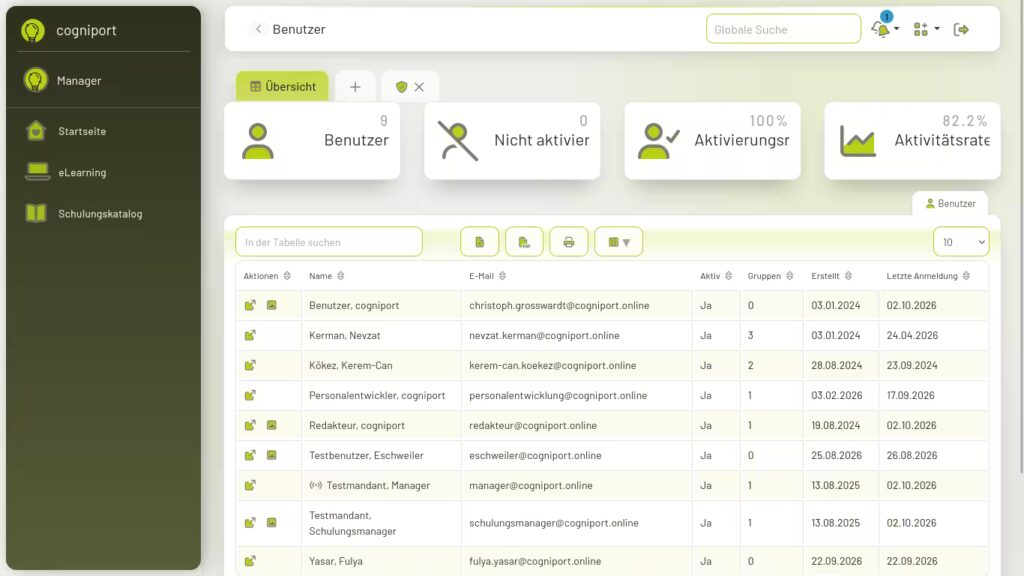
Task: Click the card icon for Testbenutzer, Eschweiler
Action: click(x=272, y=455)
